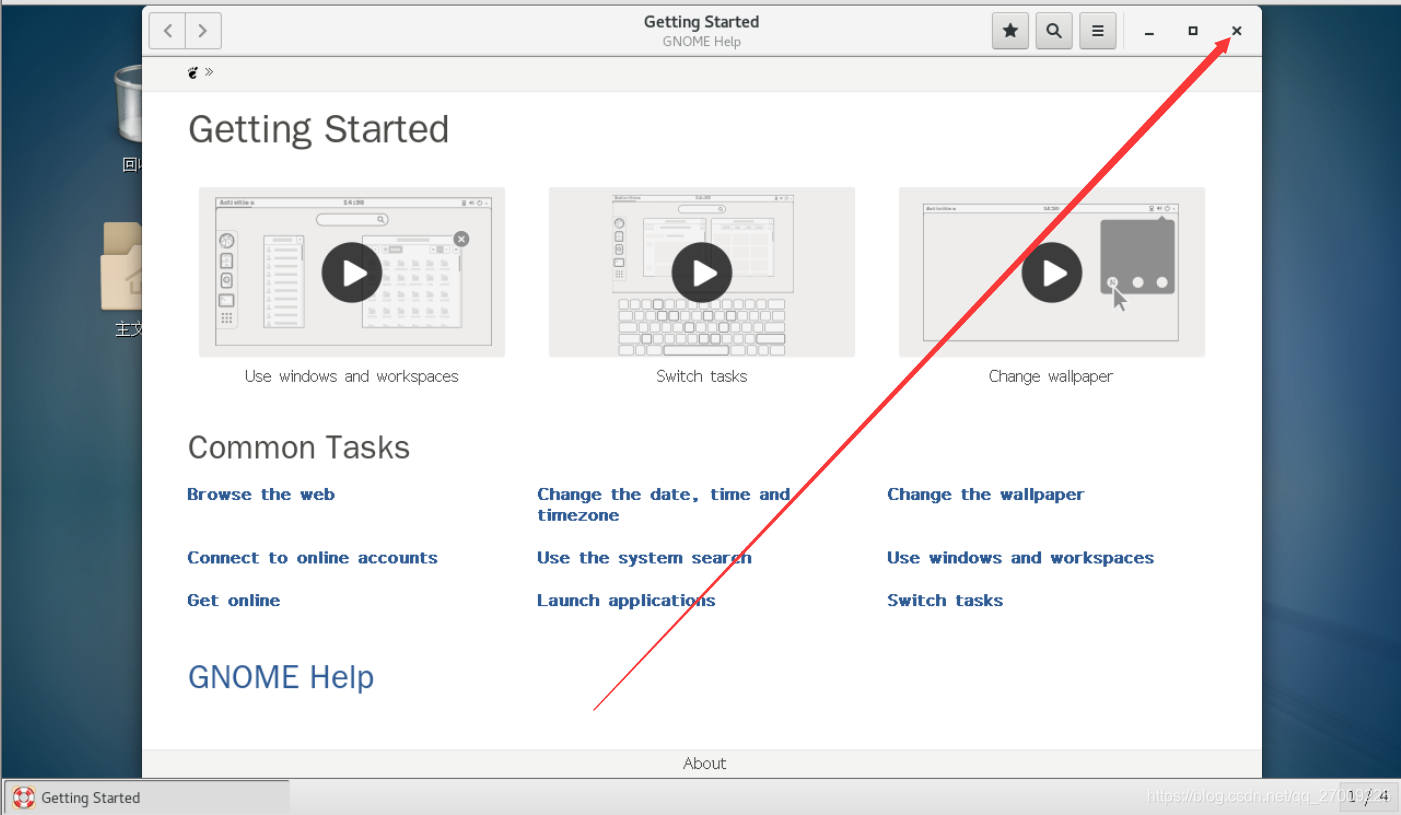Open Use the system search link
This screenshot has width=1401, height=815.
click(x=644, y=558)
